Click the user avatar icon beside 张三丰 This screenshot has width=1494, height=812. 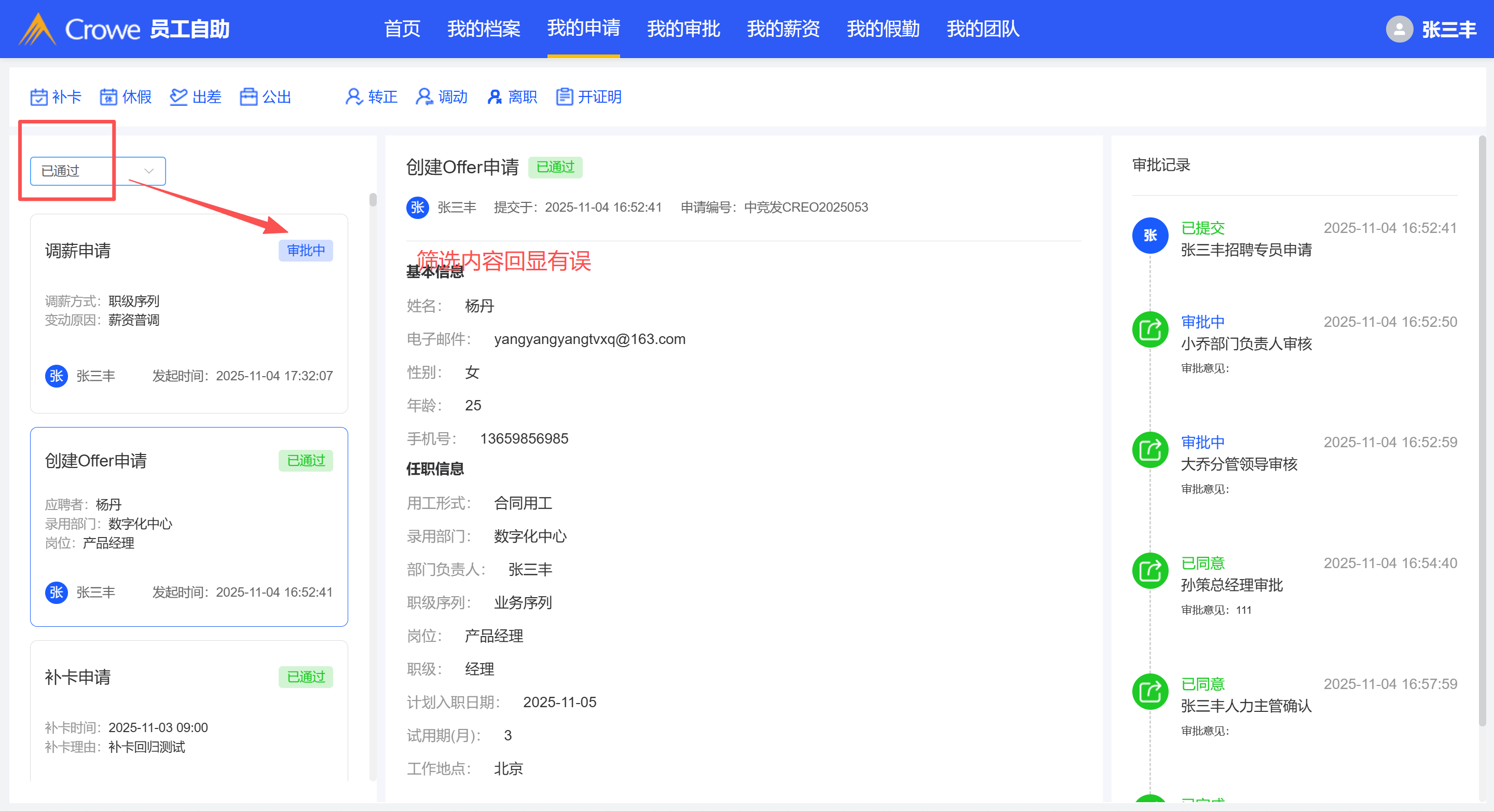point(1399,29)
